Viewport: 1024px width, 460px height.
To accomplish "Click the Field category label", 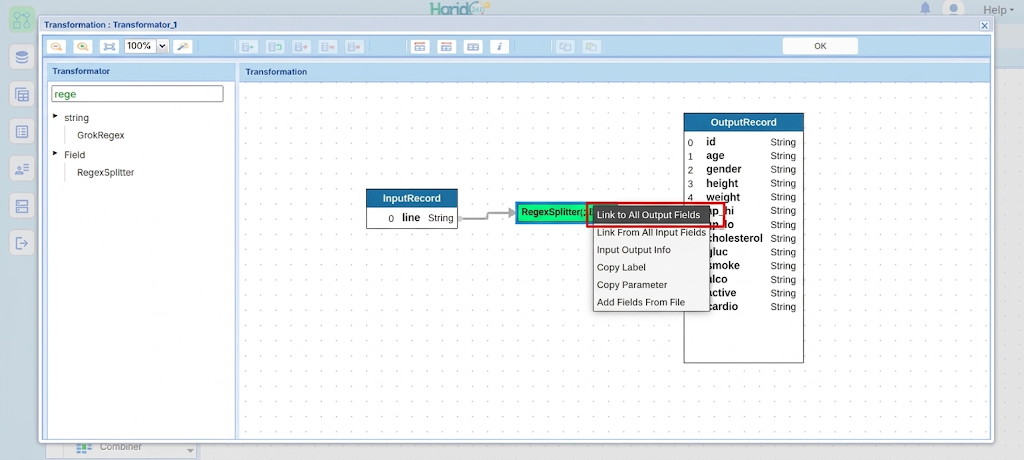I will [x=74, y=155].
